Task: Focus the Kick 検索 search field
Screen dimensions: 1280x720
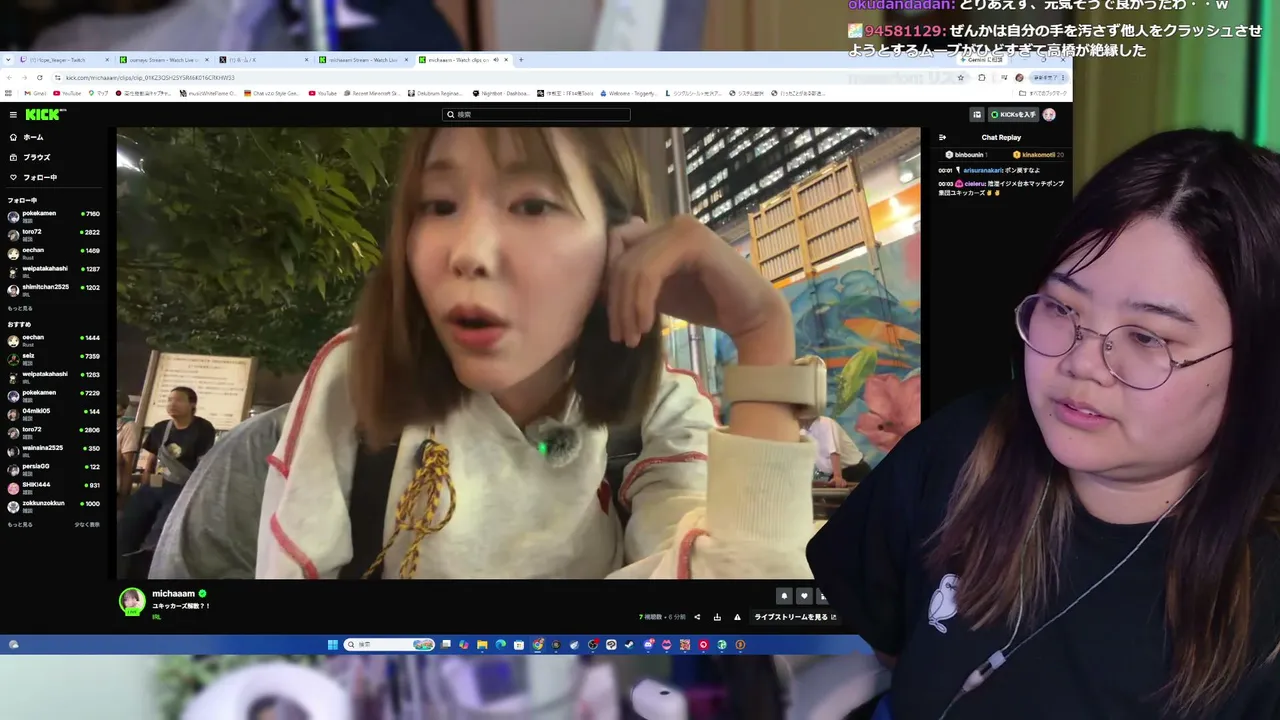Action: pyautogui.click(x=536, y=115)
